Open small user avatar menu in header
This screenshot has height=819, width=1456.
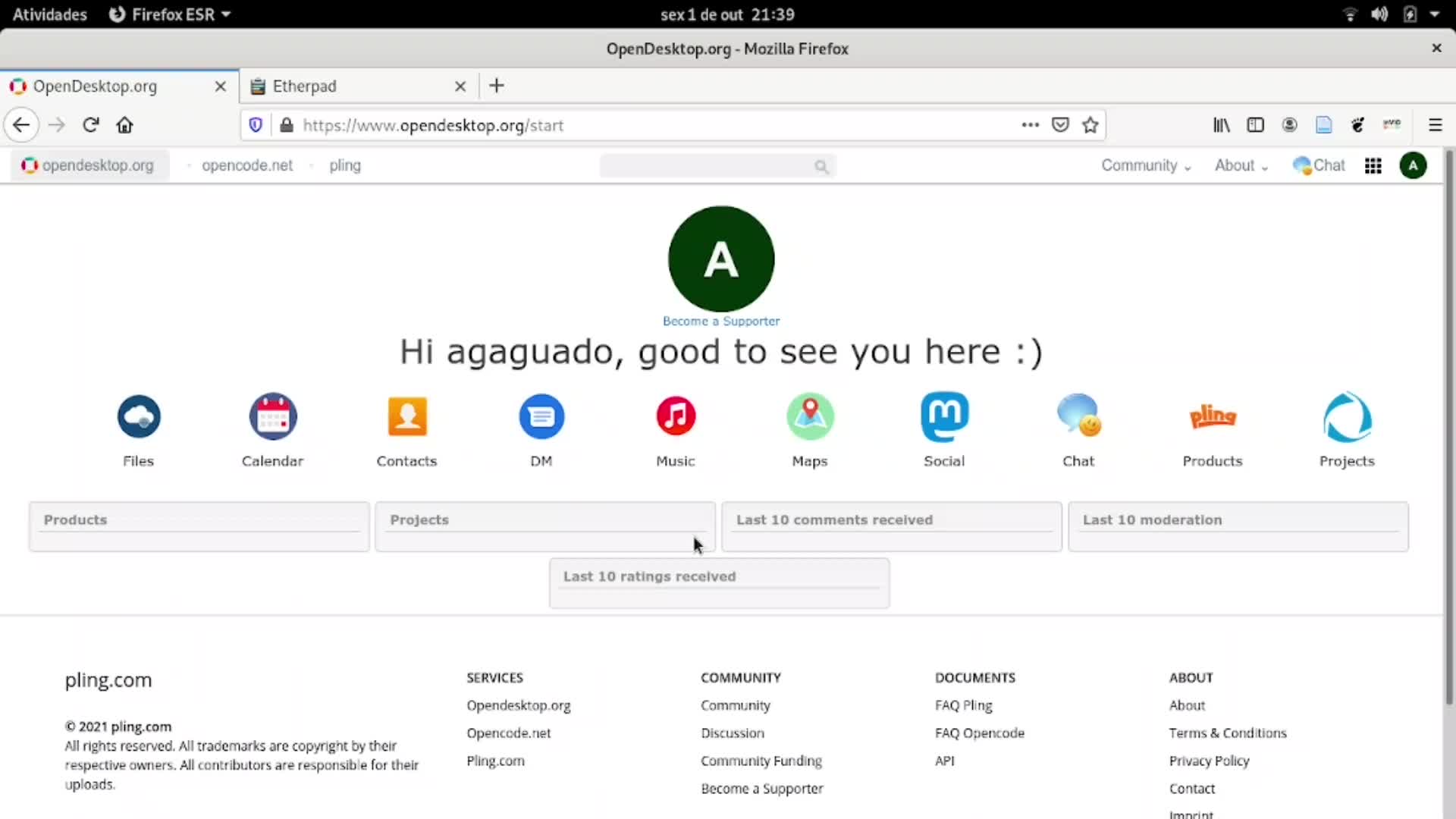pos(1413,165)
